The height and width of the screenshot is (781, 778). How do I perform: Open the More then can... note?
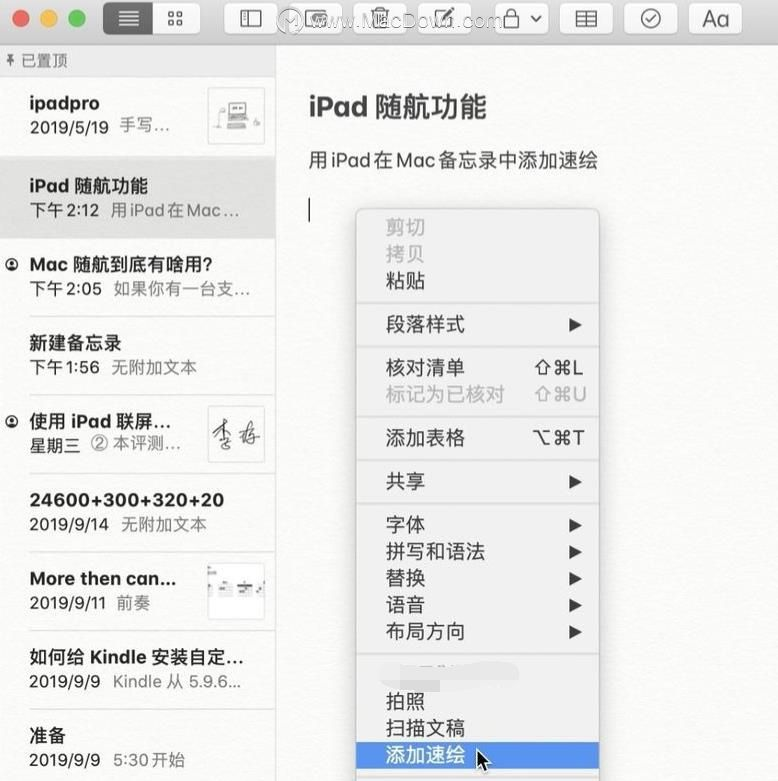pos(137,591)
